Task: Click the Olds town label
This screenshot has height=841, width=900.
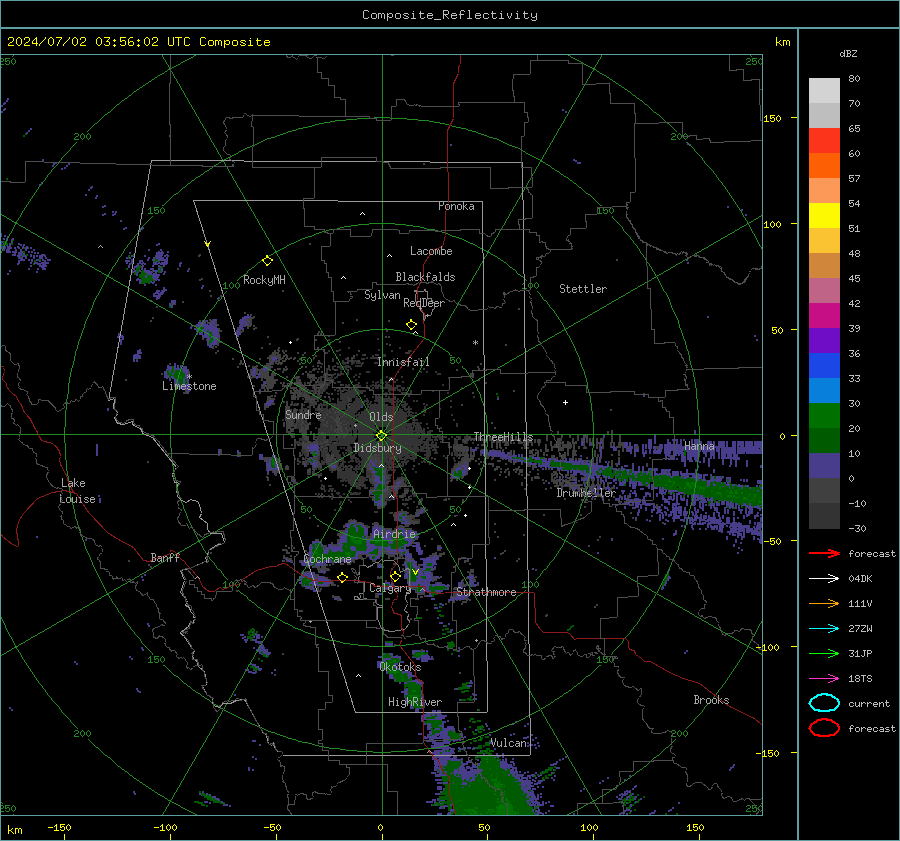Action: pos(381,417)
